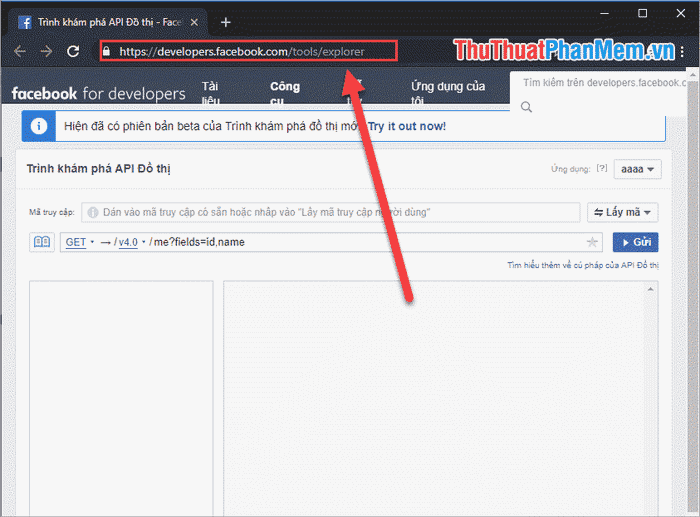Click the blue info icon in banner
The image size is (700, 517).
click(x=38, y=126)
